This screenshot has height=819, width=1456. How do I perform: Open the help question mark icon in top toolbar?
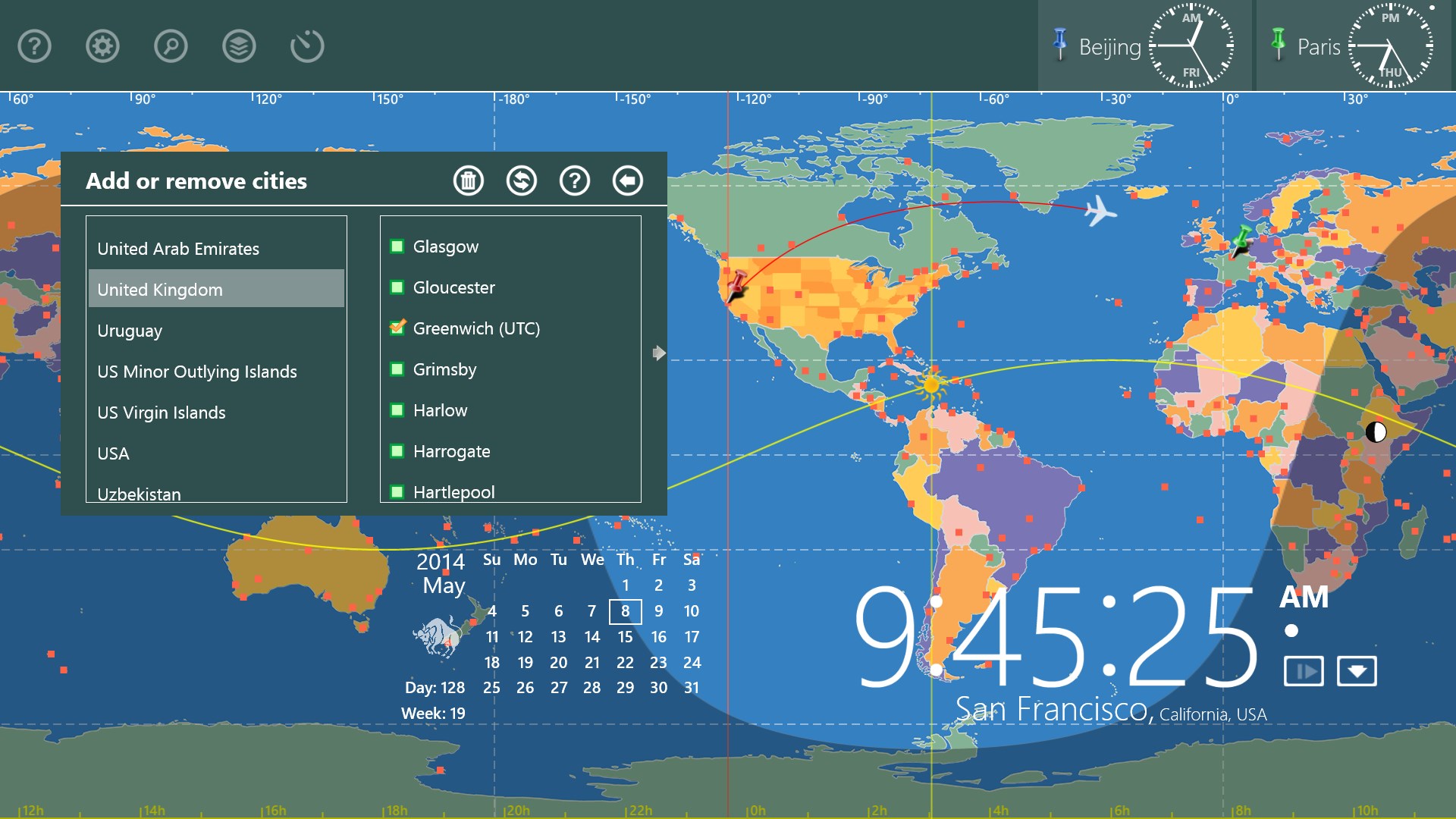34,46
